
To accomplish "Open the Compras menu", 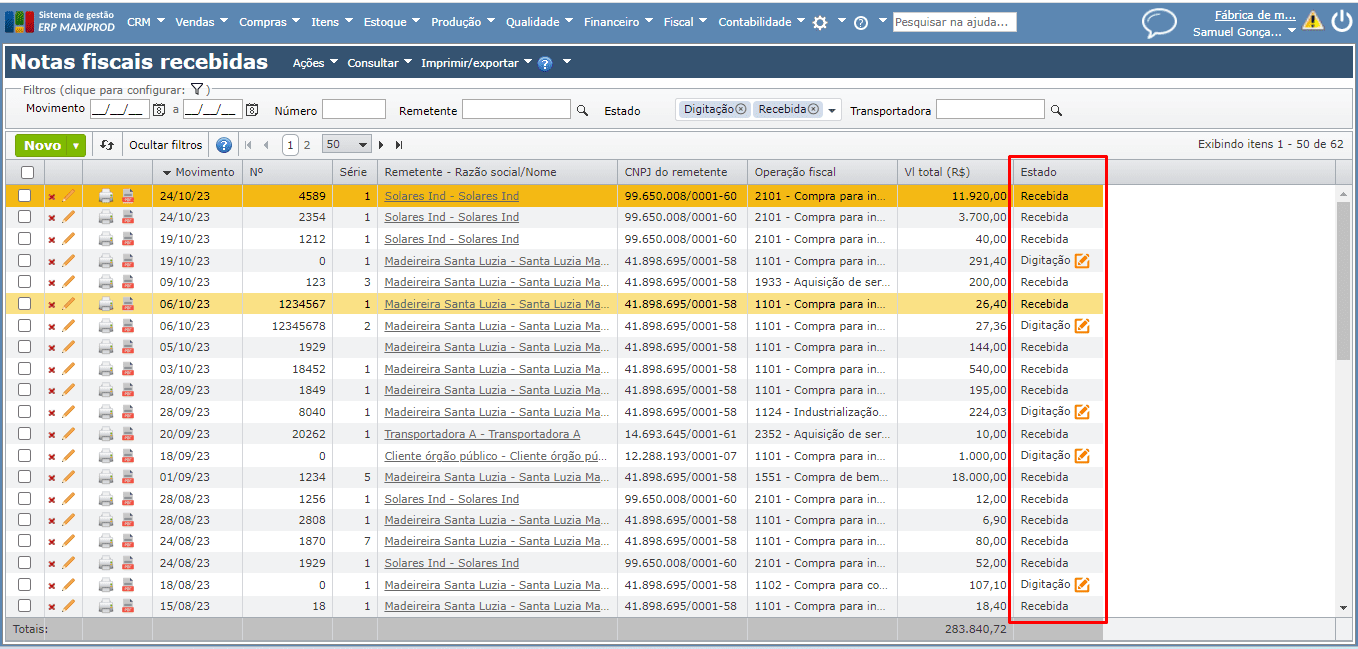I will pyautogui.click(x=270, y=22).
